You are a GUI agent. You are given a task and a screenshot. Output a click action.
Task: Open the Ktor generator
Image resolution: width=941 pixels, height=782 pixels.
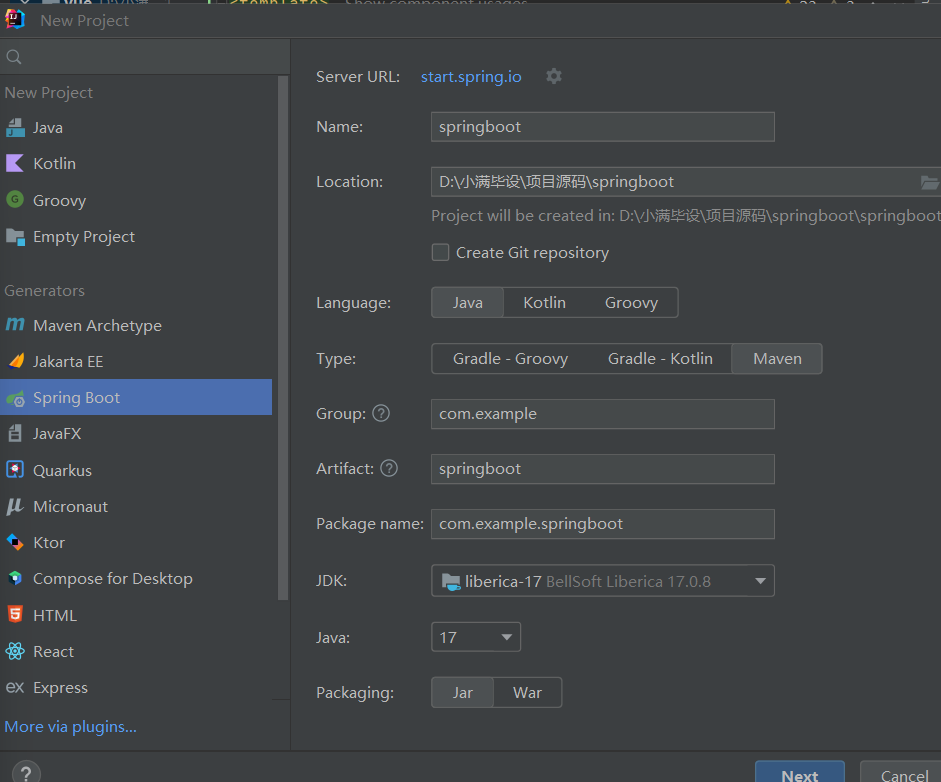48,542
